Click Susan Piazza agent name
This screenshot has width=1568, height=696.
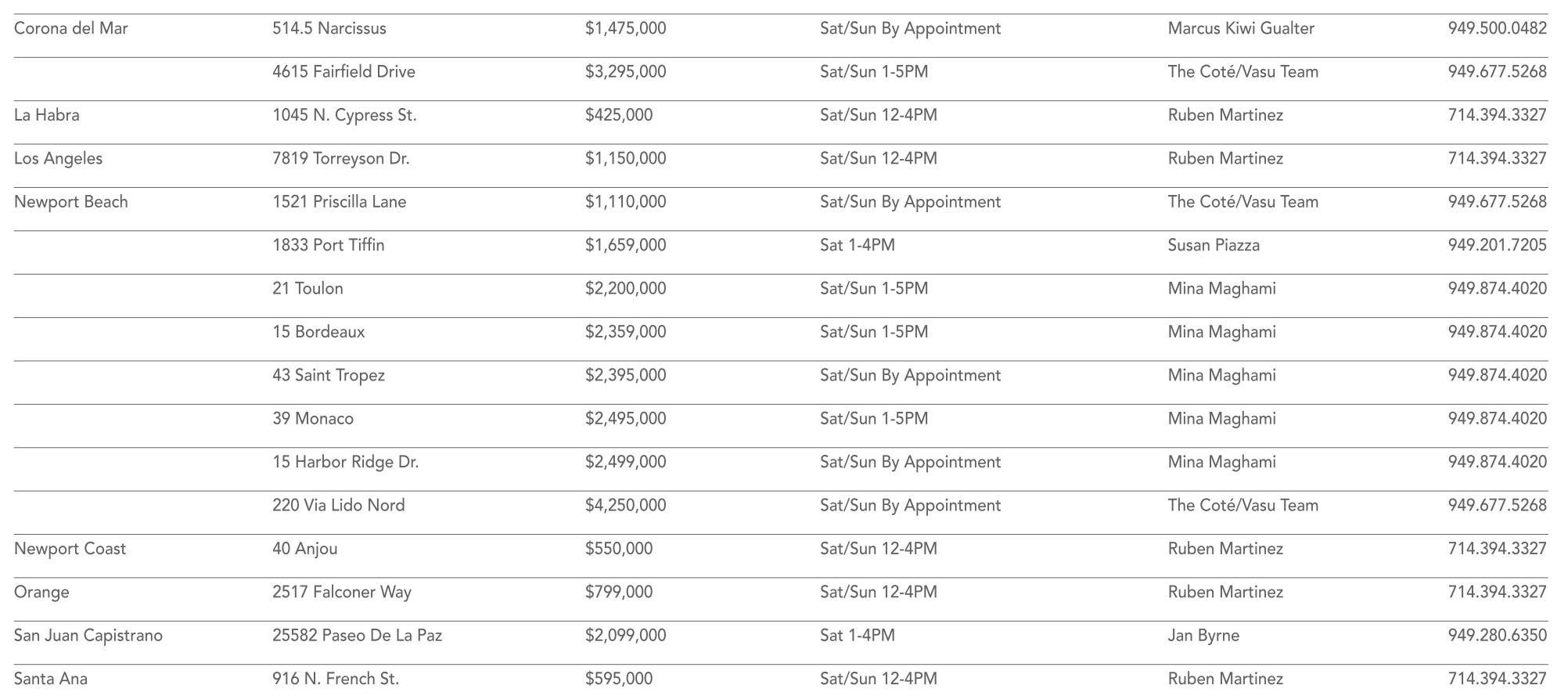1213,246
